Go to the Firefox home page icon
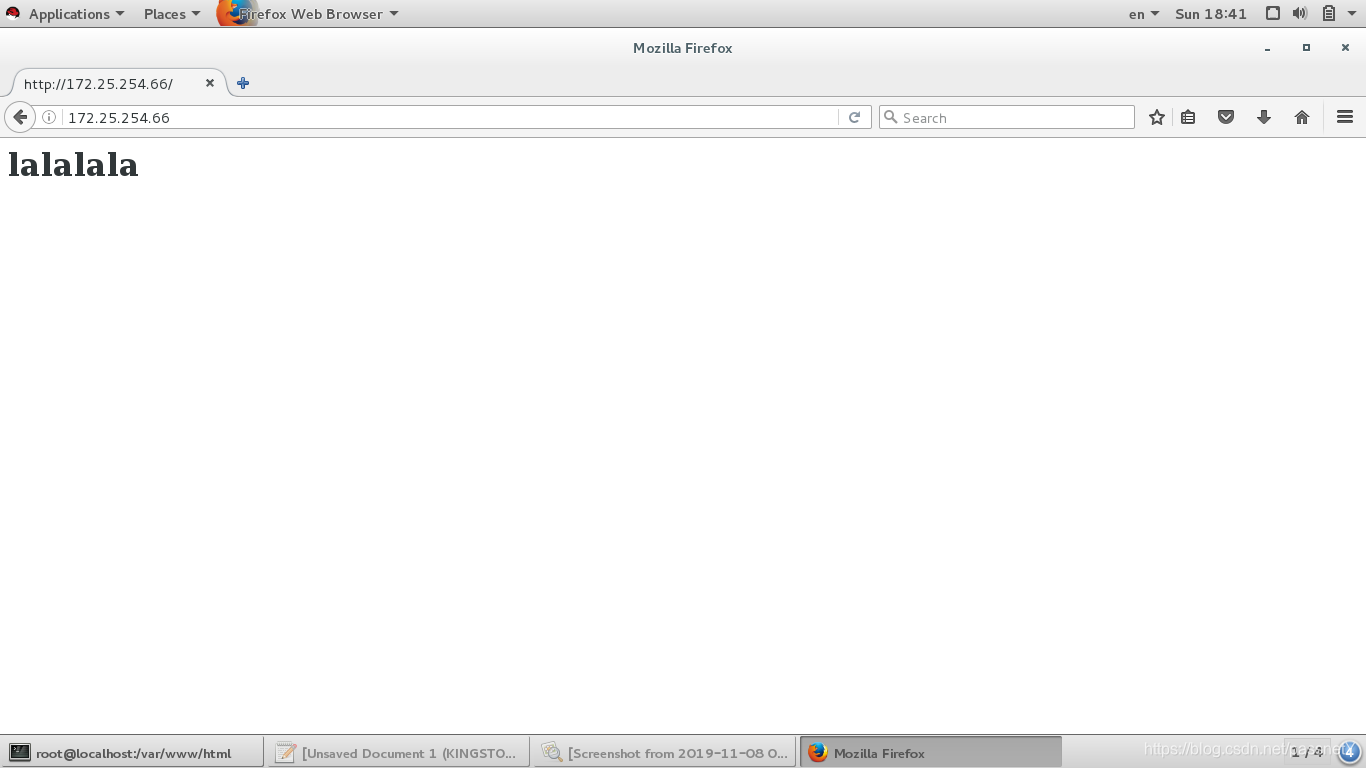This screenshot has width=1366, height=768. [x=1302, y=117]
